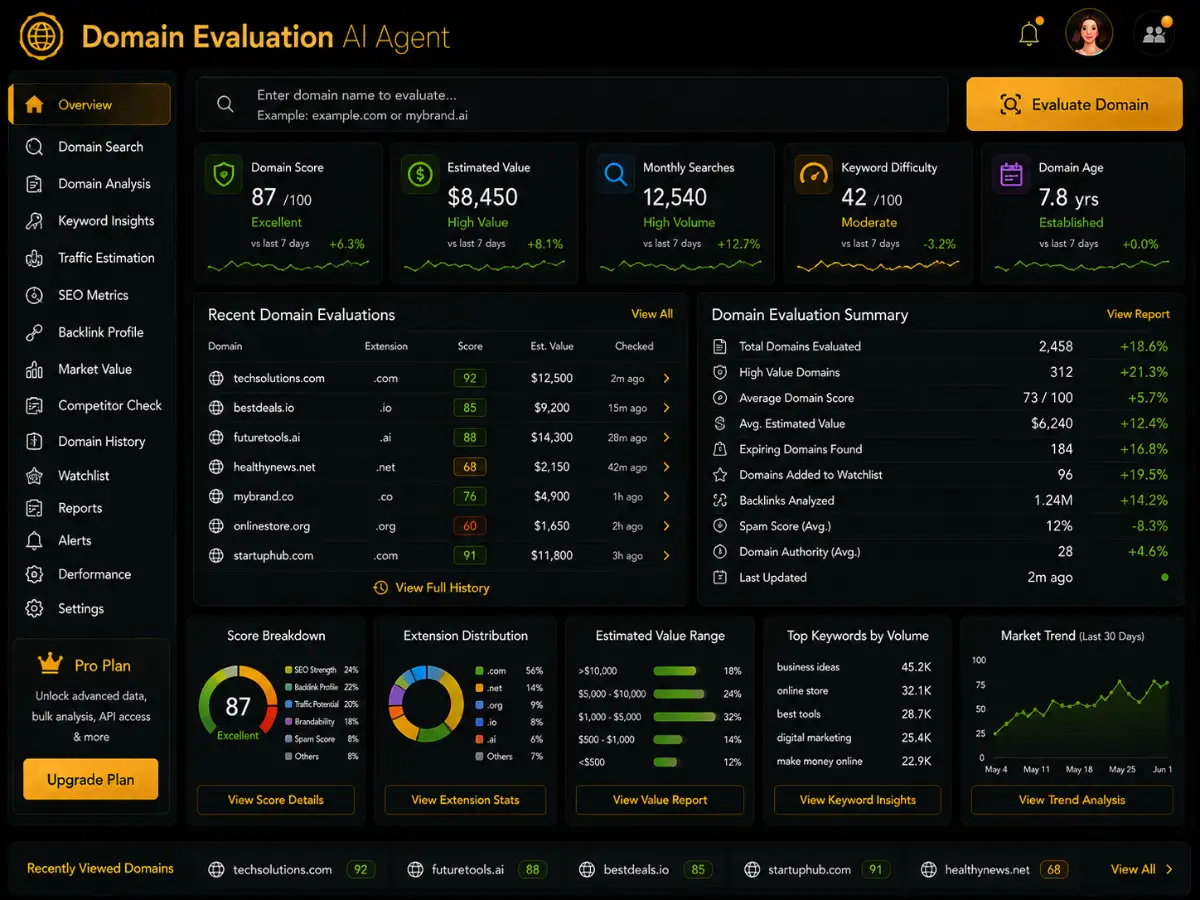Screen dimensions: 1200x900
Task: Click the Total Domains Evaluated document icon
Action: point(719,346)
